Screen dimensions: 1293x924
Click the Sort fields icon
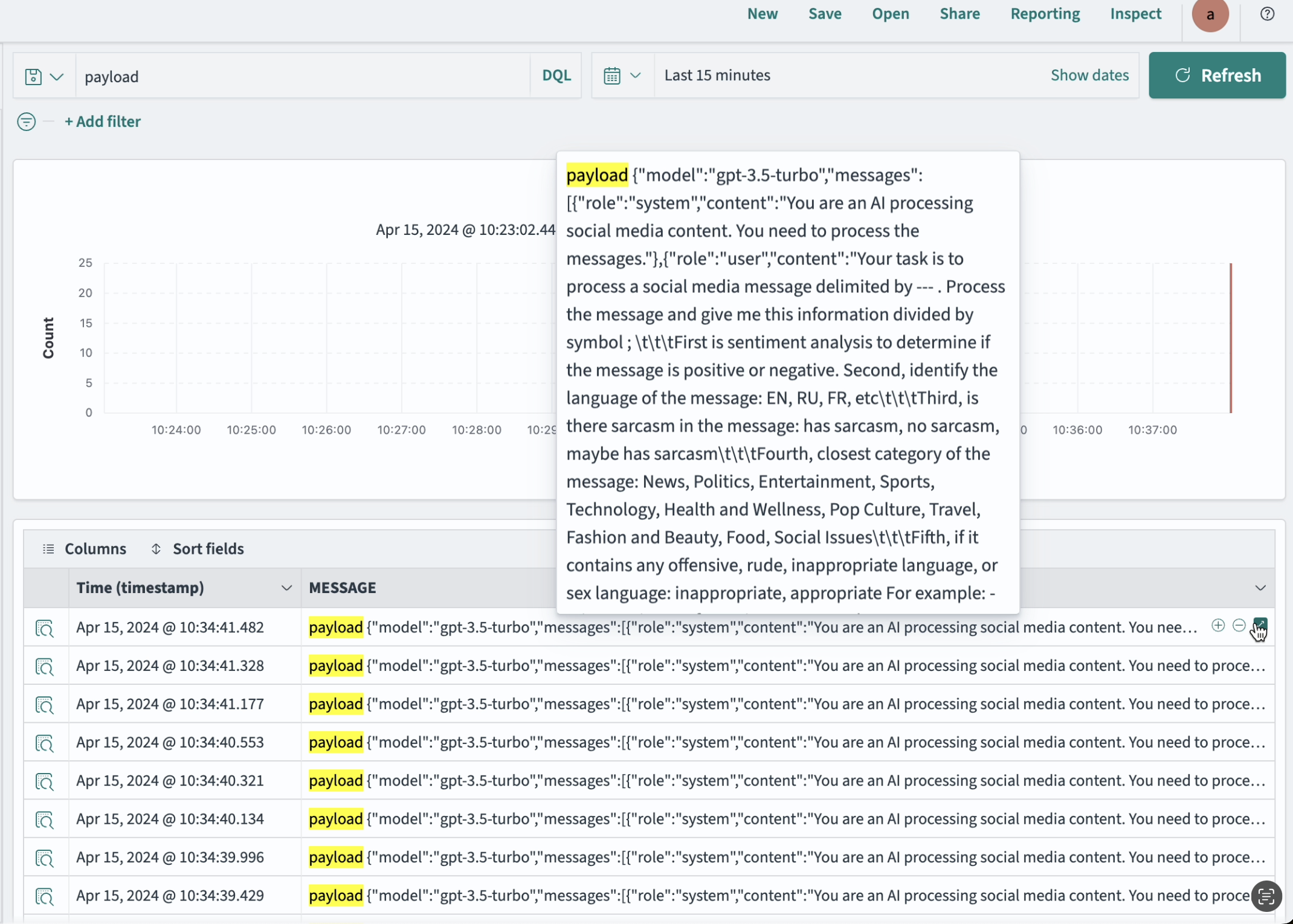[x=156, y=548]
